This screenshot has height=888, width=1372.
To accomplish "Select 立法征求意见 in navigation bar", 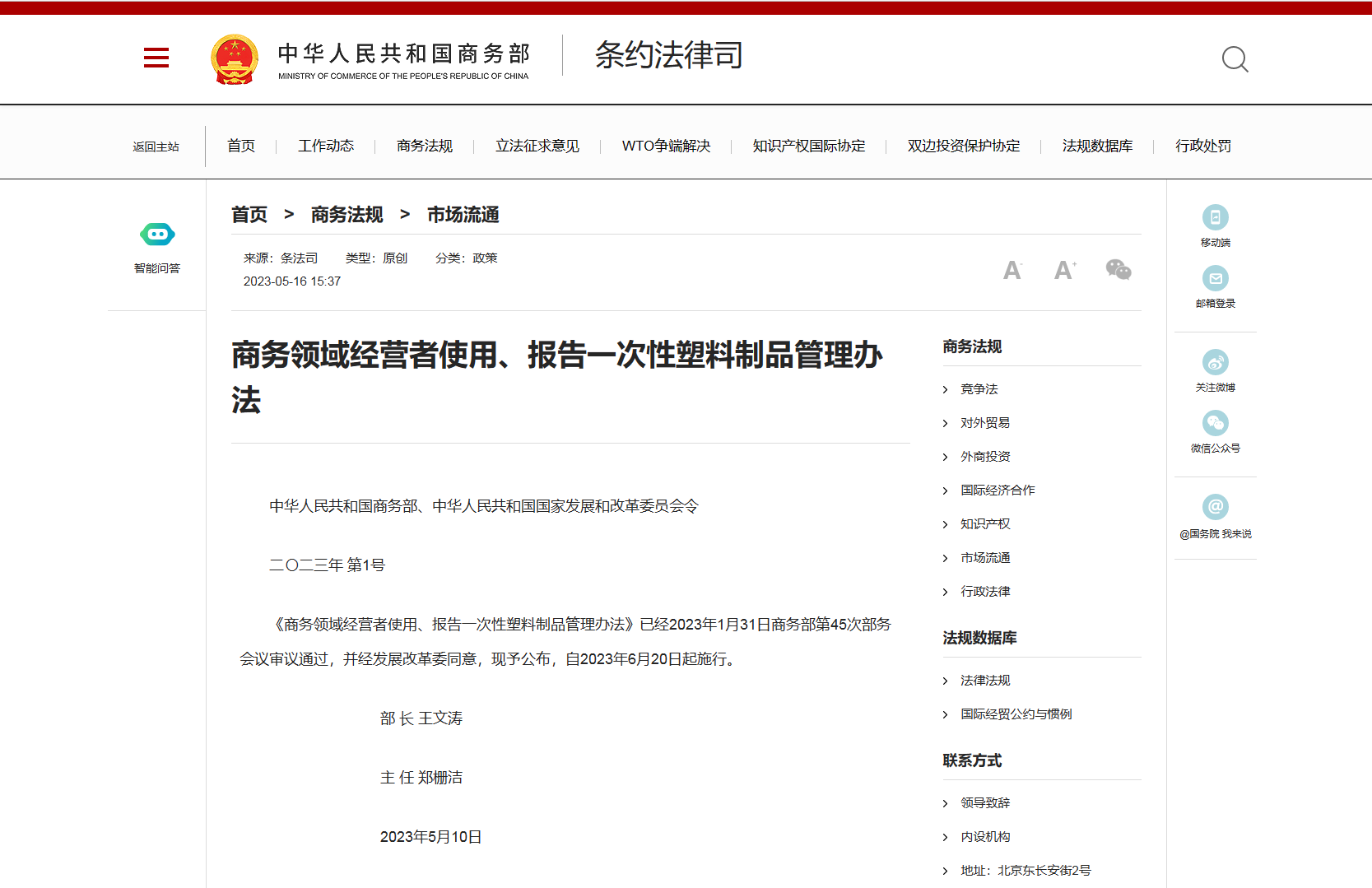I will click(537, 146).
